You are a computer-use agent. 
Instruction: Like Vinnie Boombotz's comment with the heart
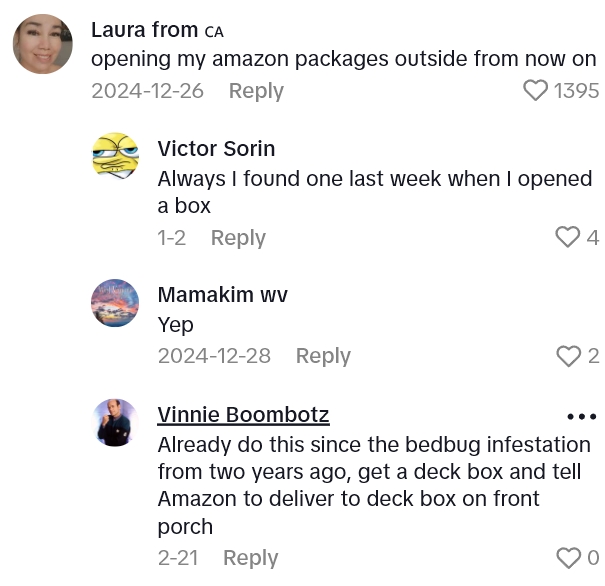[x=568, y=558]
